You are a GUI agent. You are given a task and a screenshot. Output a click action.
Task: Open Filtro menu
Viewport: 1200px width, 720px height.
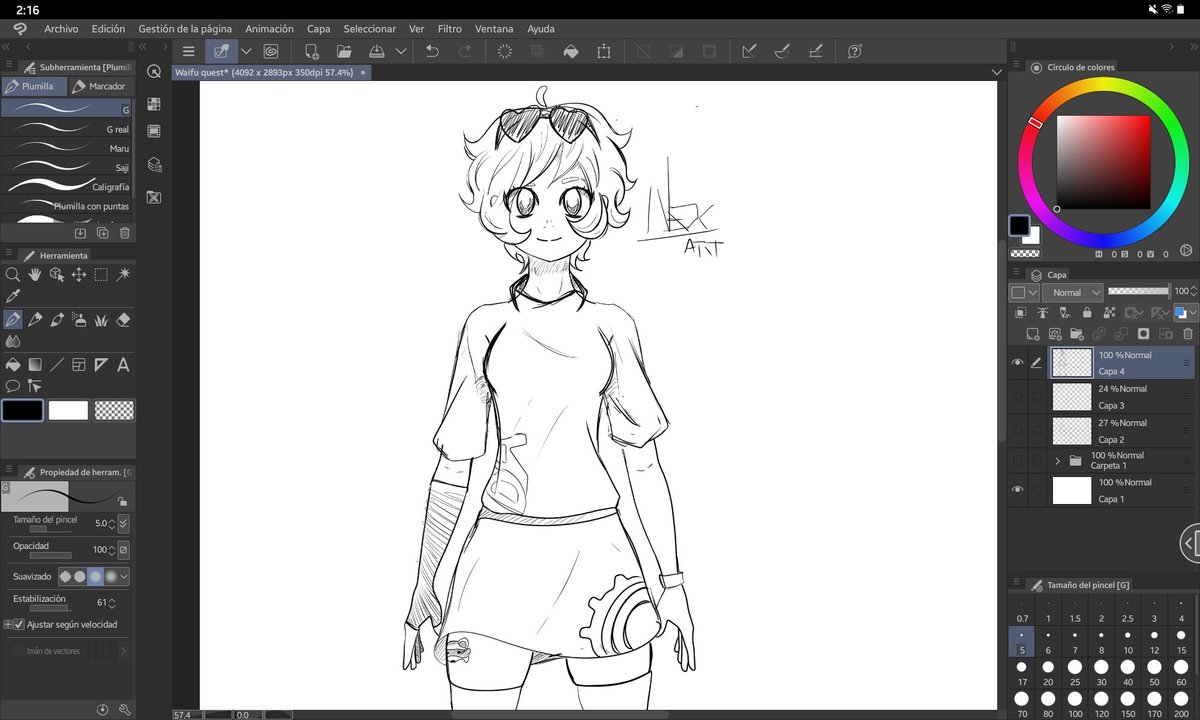(x=449, y=29)
